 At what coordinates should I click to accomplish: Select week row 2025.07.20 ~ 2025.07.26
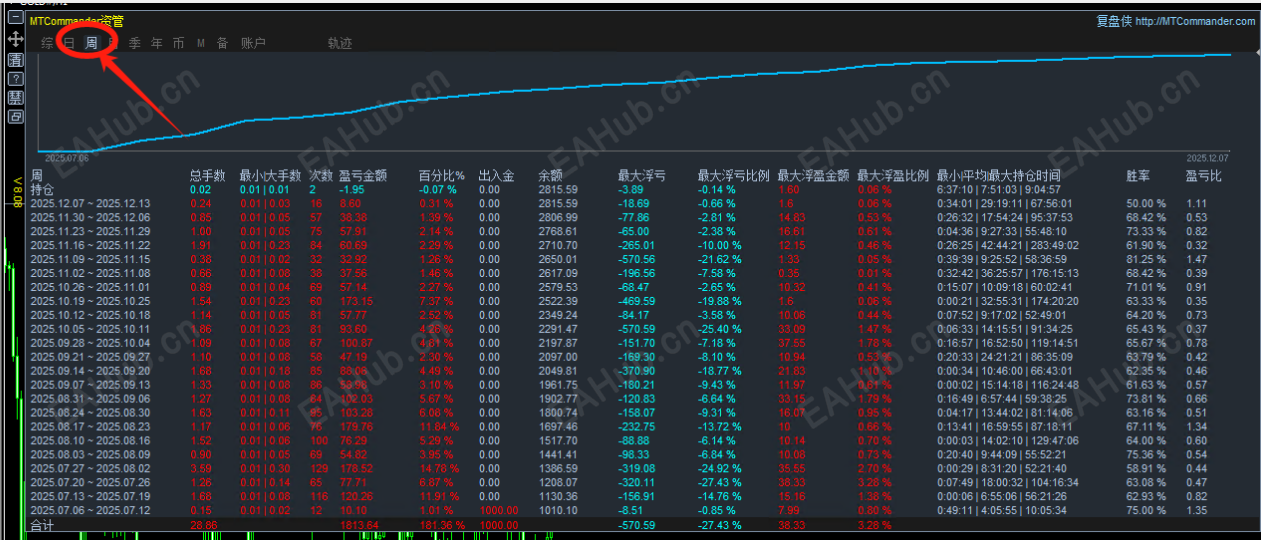(x=91, y=483)
